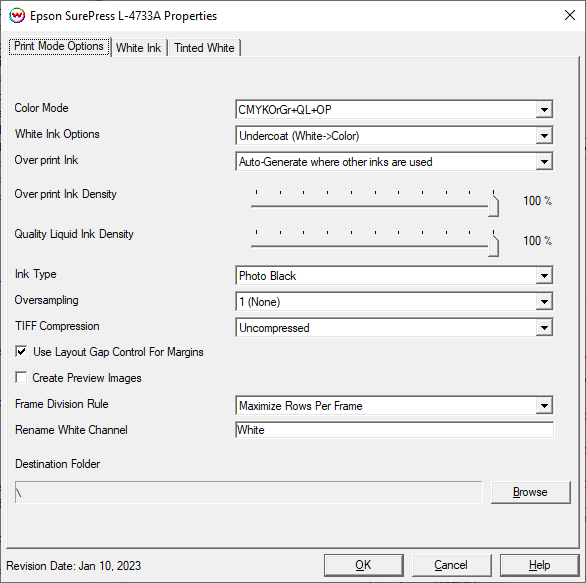
Task: Open the Ink Type dropdown
Action: 544,276
